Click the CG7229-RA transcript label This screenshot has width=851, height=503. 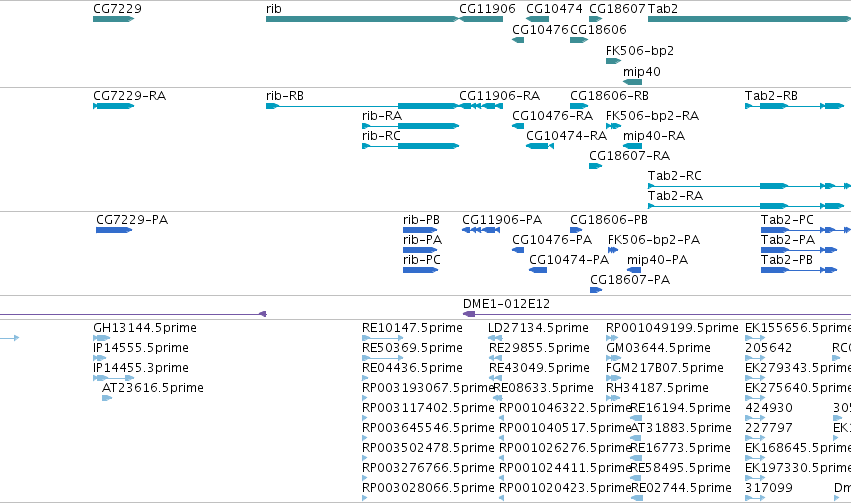point(129,96)
